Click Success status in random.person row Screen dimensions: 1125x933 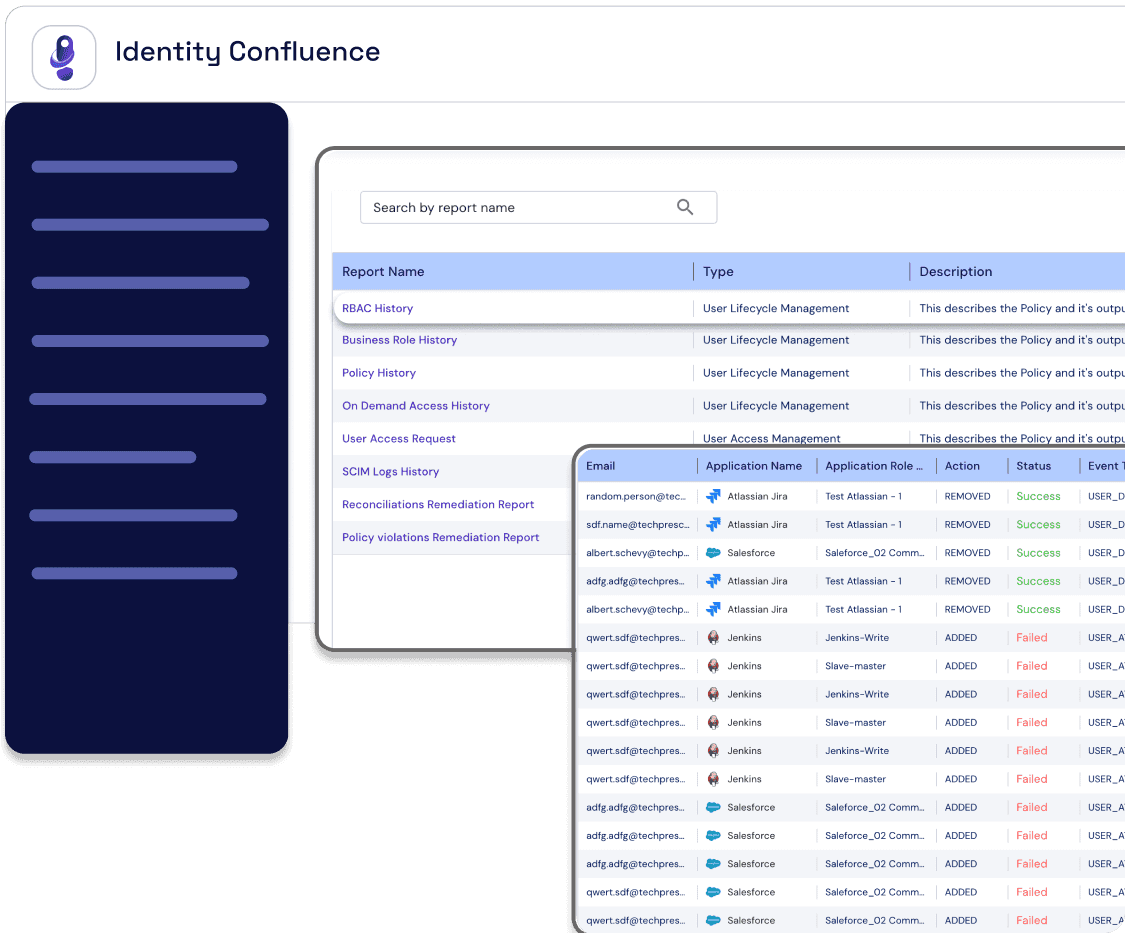pyautogui.click(x=1038, y=496)
